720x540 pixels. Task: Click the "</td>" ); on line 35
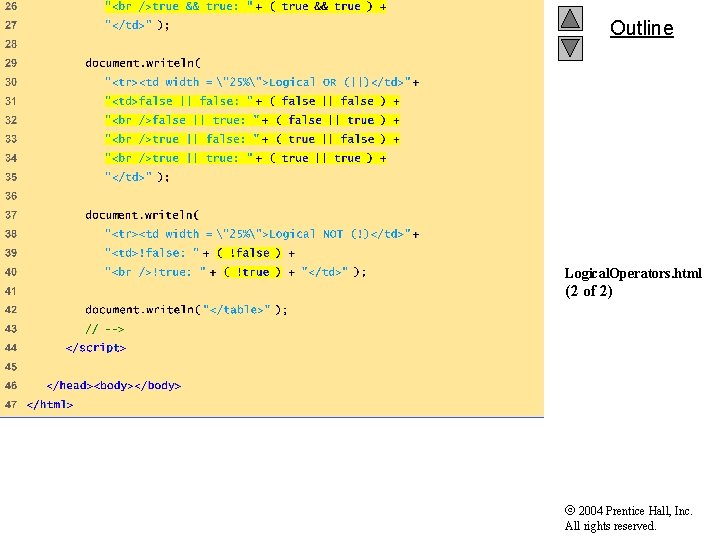[x=137, y=177]
